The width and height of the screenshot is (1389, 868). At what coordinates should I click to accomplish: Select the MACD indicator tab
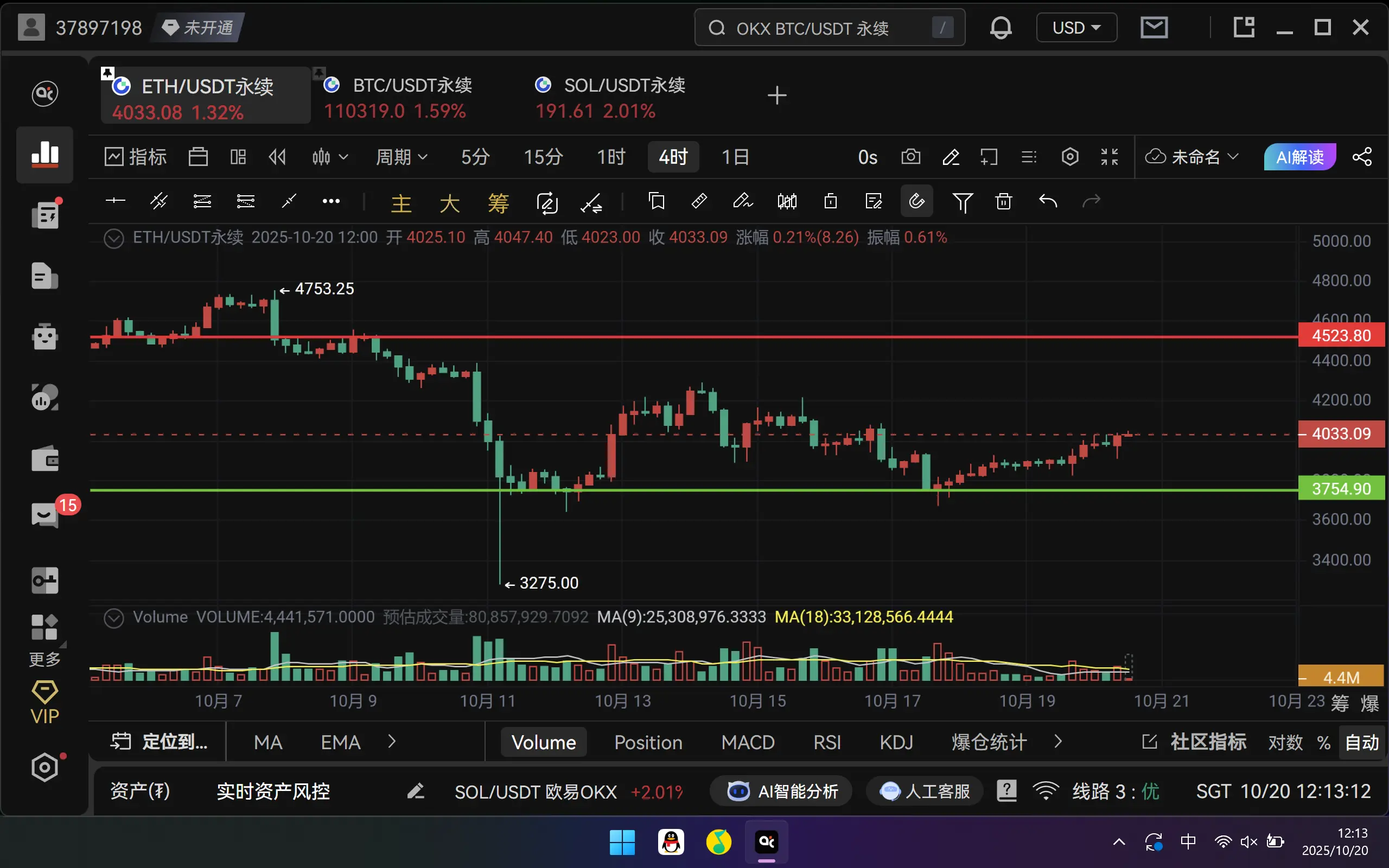point(748,742)
